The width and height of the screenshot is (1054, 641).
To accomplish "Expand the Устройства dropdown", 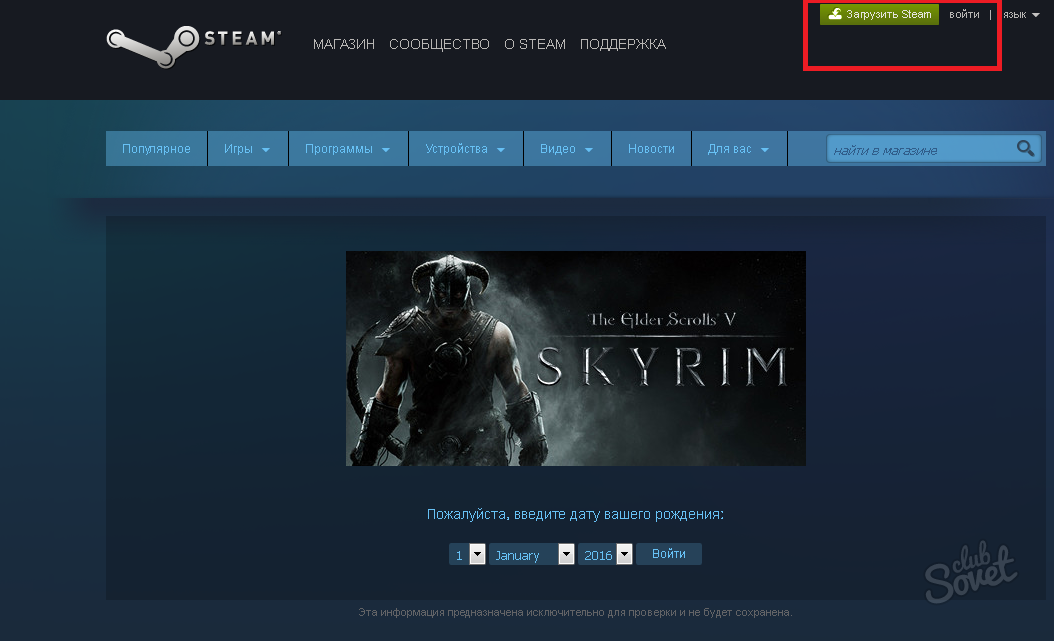I will [x=465, y=148].
